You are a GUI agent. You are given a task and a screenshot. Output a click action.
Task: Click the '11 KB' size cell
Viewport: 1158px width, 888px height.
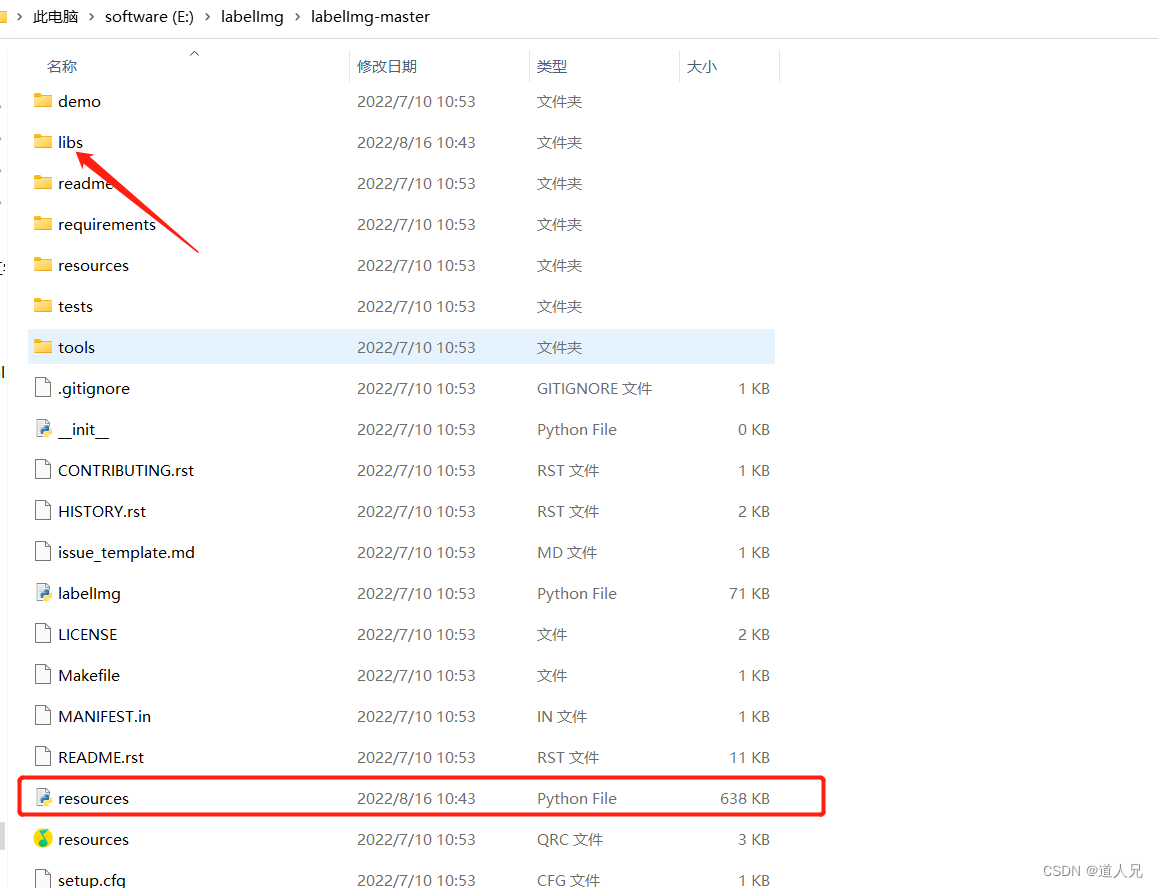coord(749,757)
